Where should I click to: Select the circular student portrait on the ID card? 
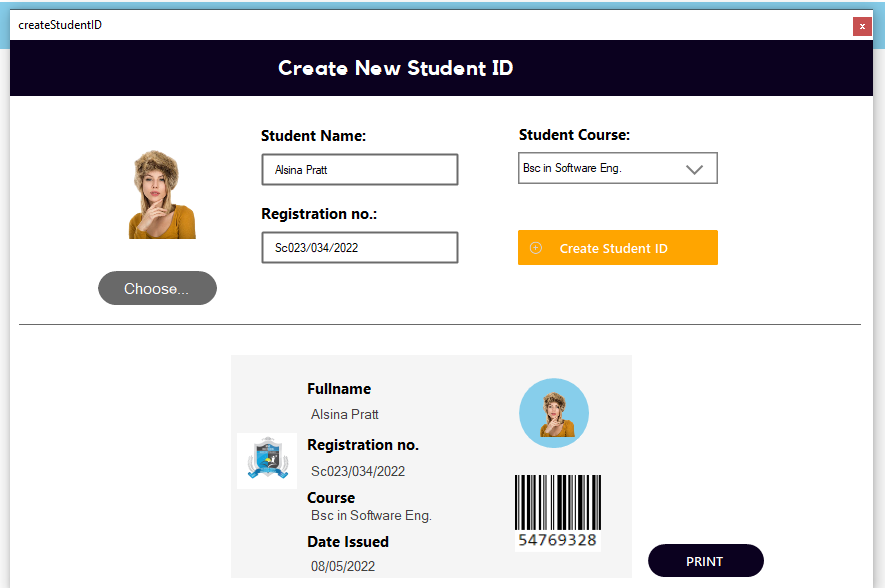click(x=553, y=412)
